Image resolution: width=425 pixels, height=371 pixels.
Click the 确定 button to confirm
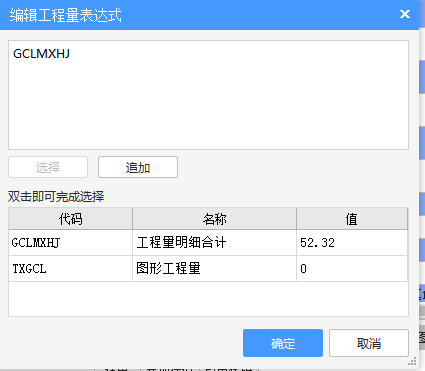tap(283, 343)
